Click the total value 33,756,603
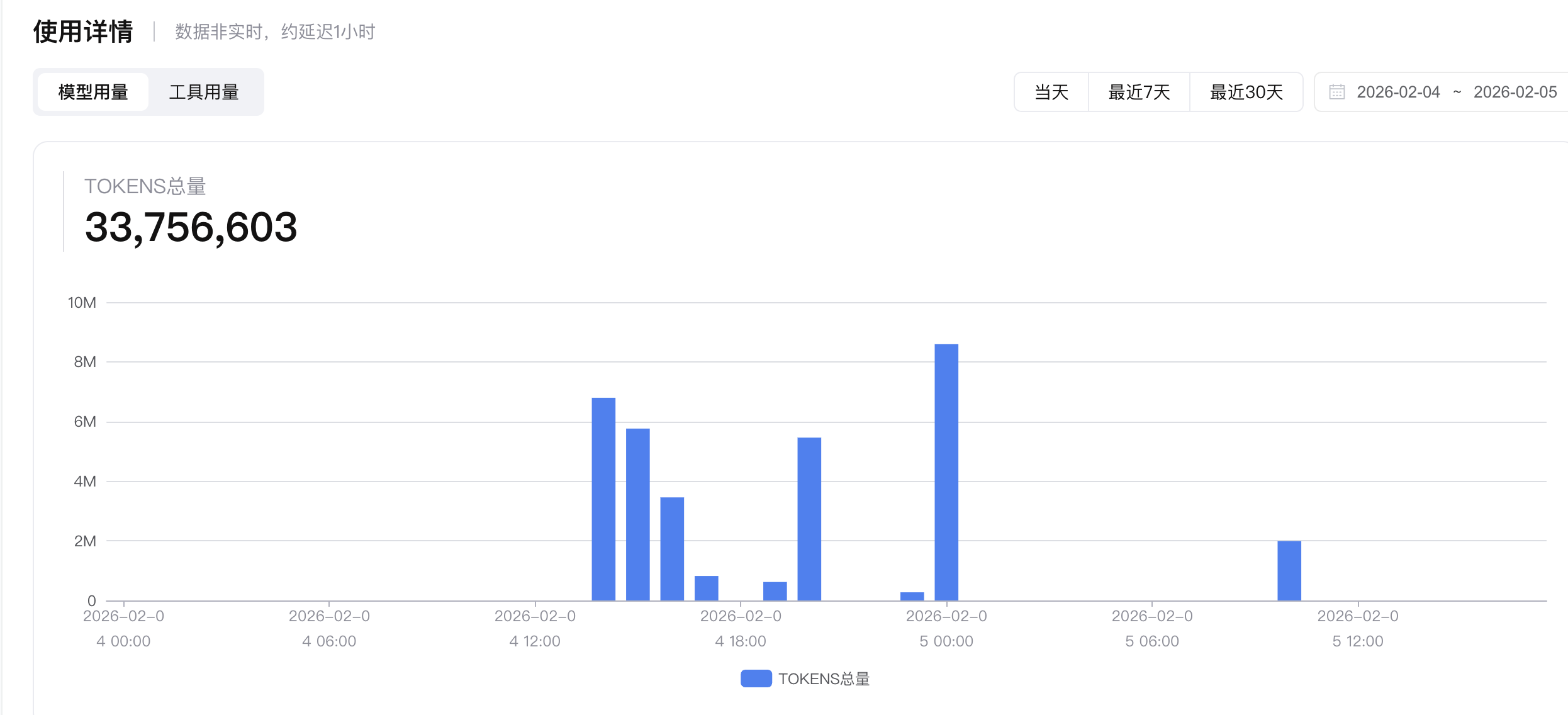Screen dimensions: 1568x715 pyautogui.click(x=192, y=228)
